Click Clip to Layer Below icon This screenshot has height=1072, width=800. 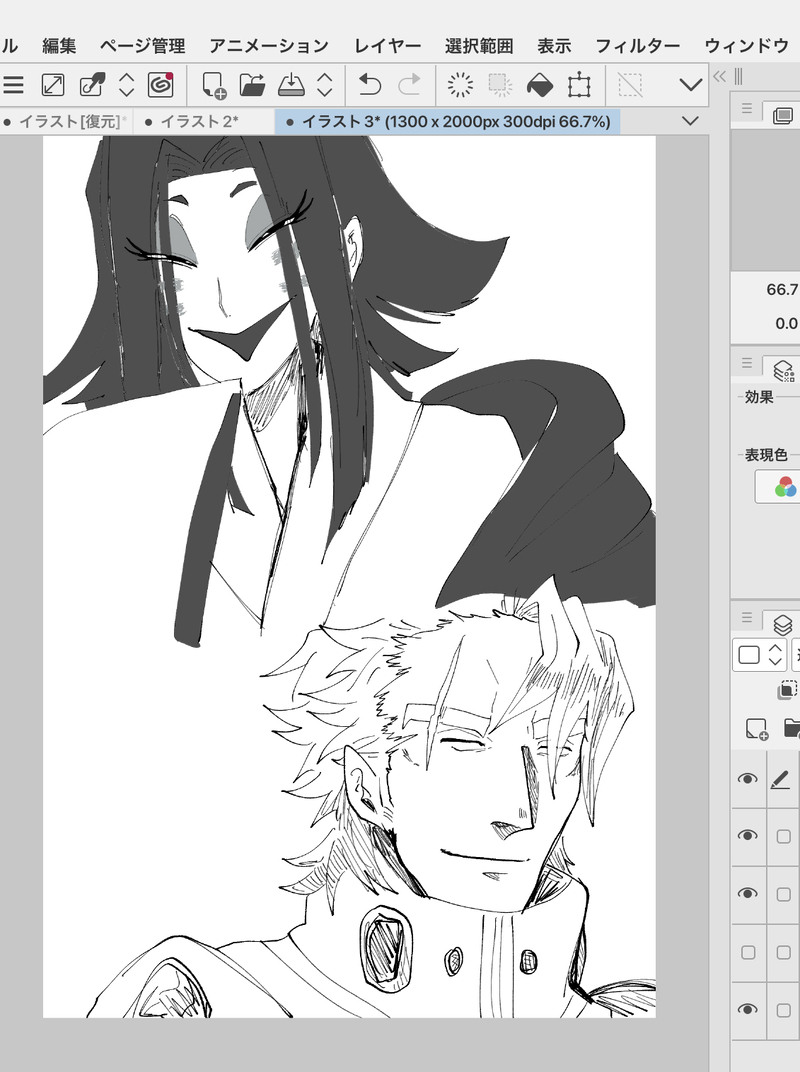(788, 690)
